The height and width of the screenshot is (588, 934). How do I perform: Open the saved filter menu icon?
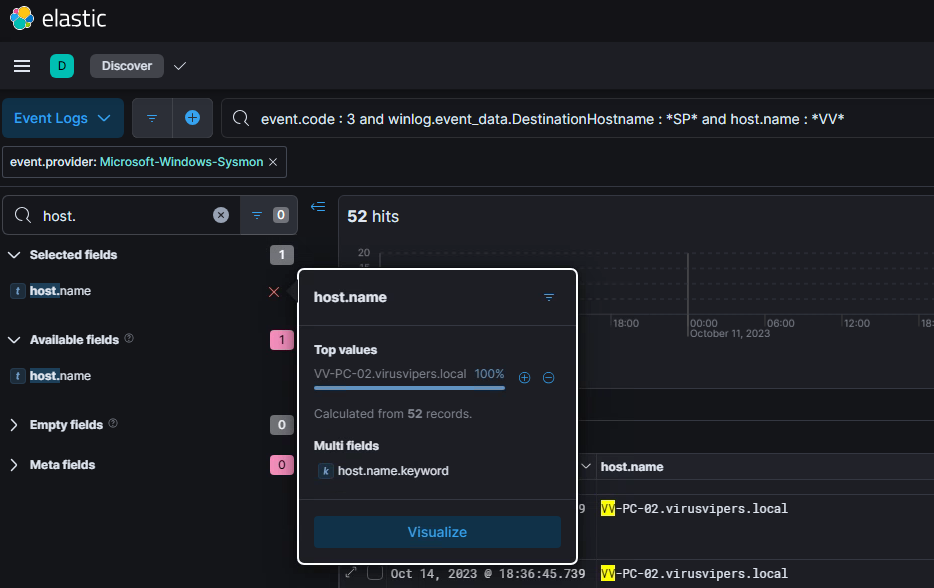click(152, 118)
